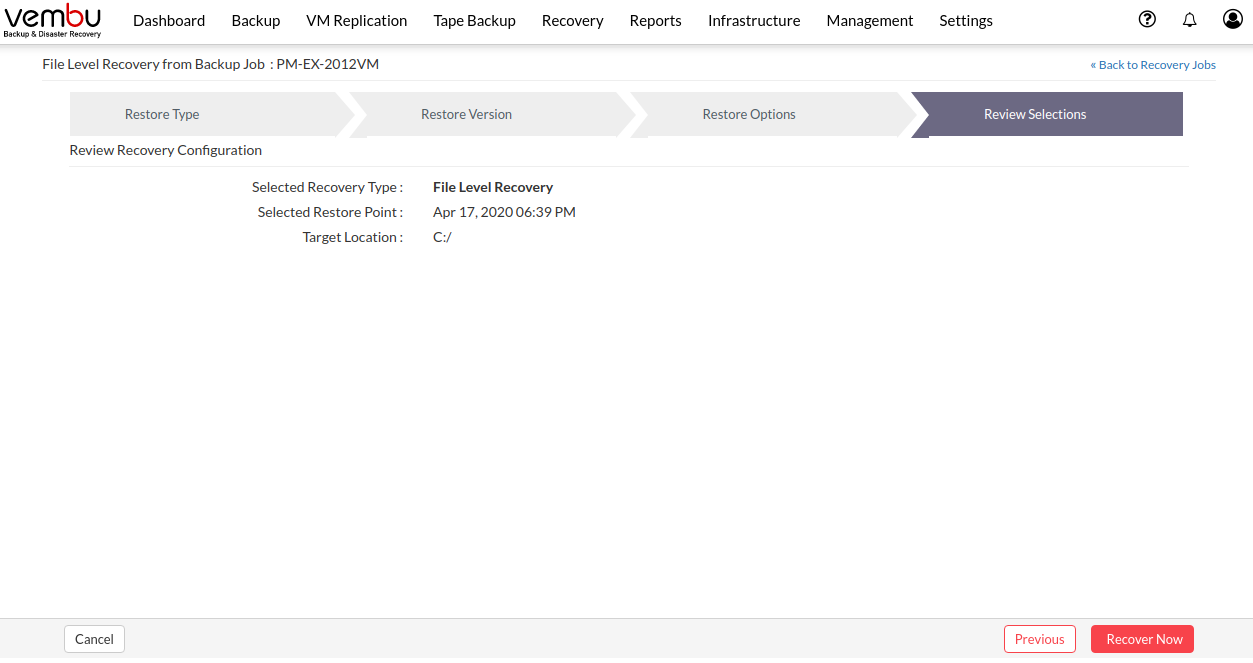
Task: Click the Vembu logo
Action: pyautogui.click(x=52, y=20)
